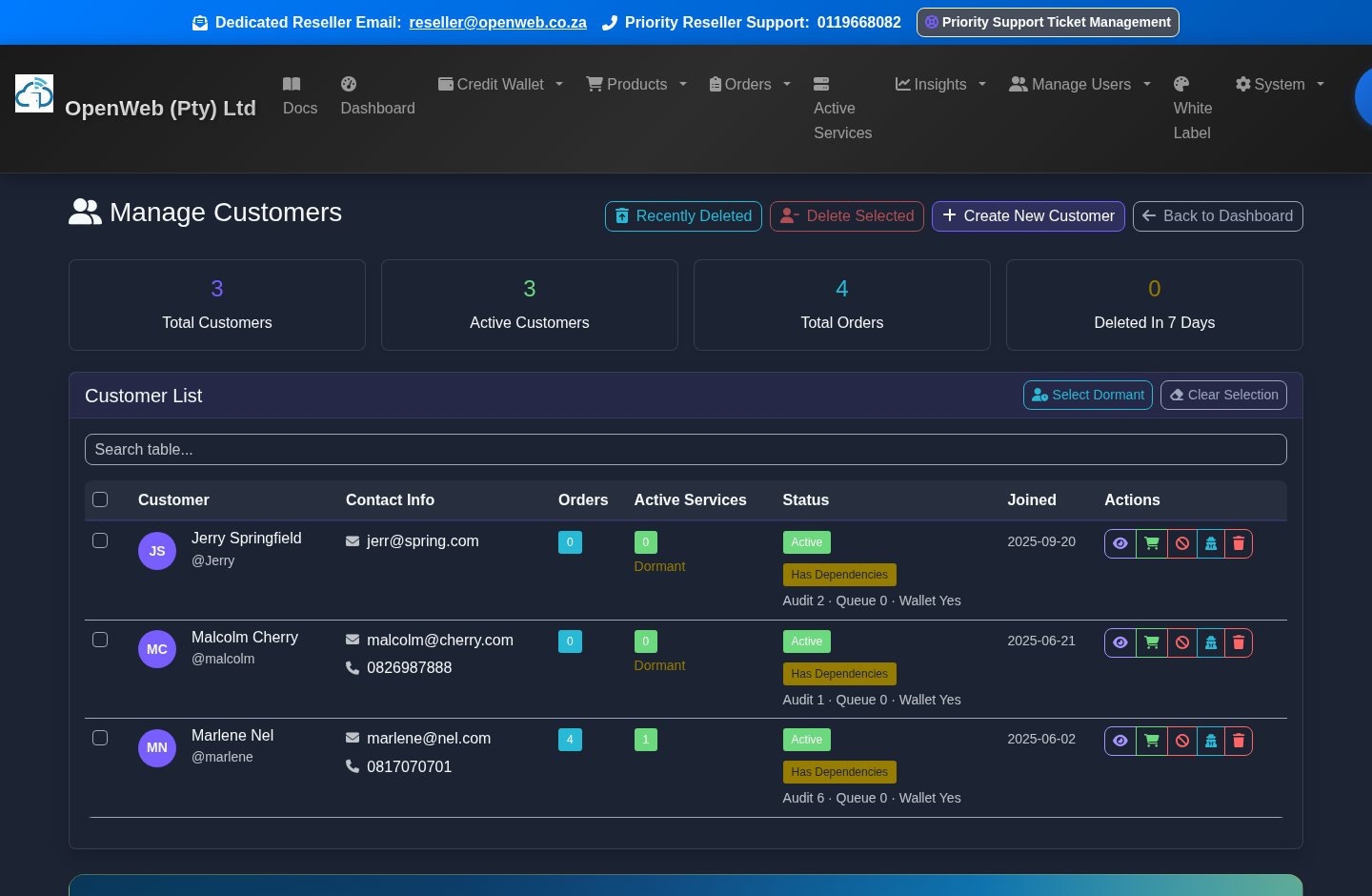Click Delete Selected button
This screenshot has width=1372, height=896.
tap(847, 216)
